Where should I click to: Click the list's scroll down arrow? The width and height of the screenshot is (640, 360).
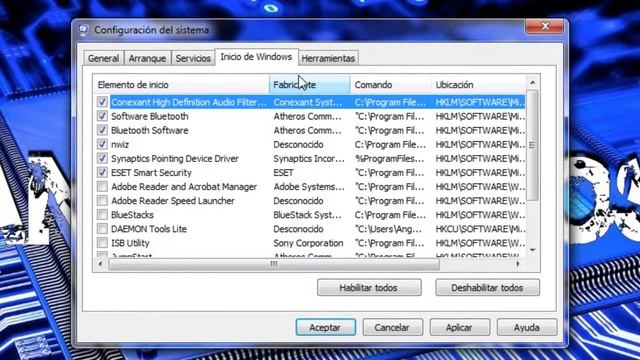click(x=533, y=250)
